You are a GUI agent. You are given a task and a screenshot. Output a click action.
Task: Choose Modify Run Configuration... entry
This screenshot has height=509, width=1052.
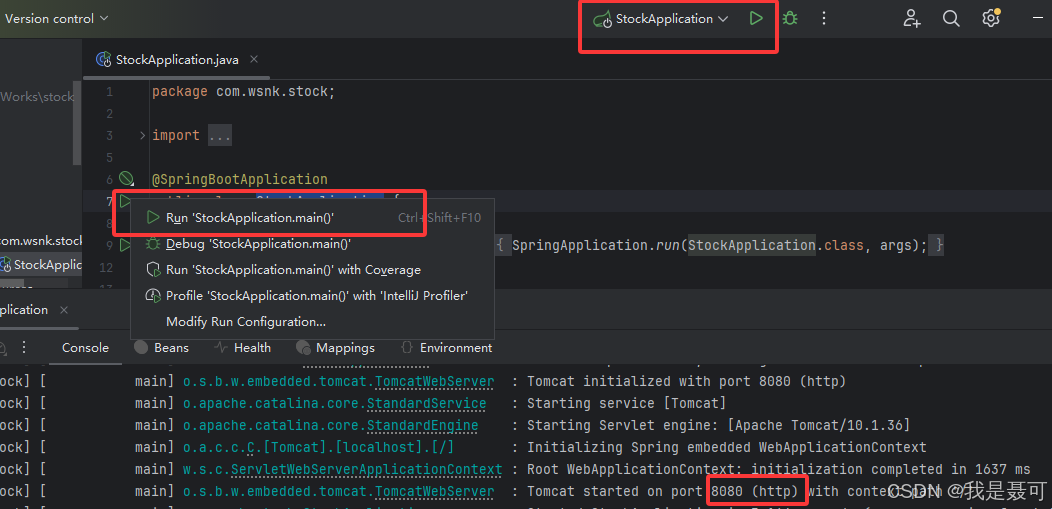click(313, 322)
